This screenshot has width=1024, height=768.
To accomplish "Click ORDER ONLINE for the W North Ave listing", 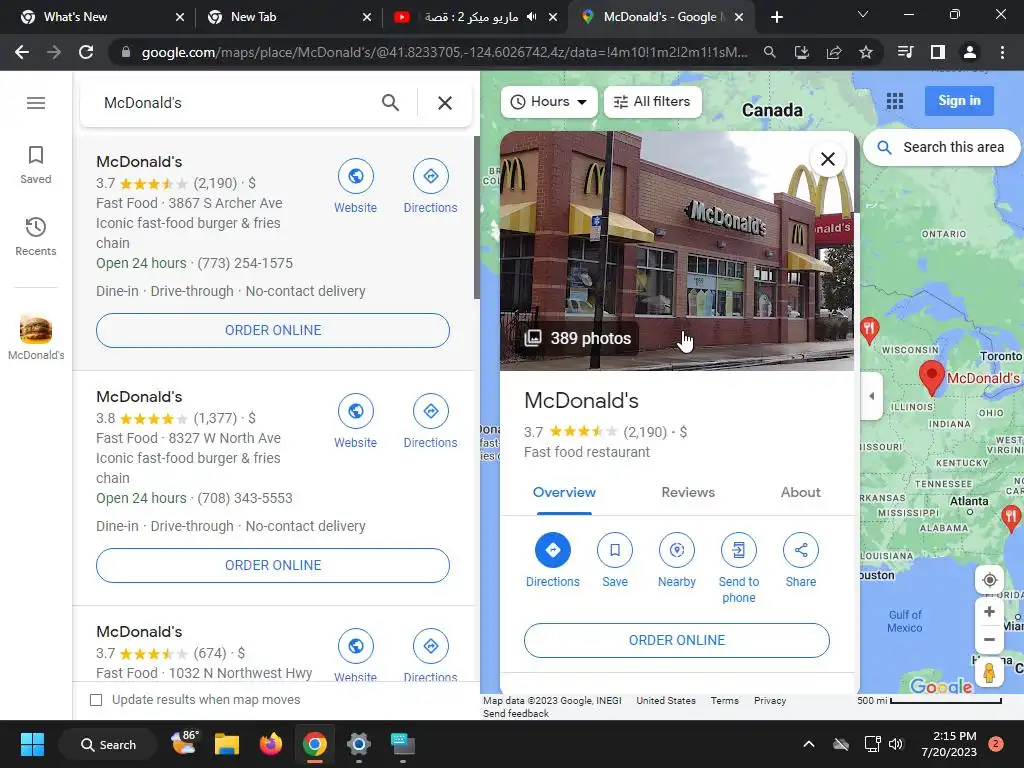I will click(x=273, y=566).
